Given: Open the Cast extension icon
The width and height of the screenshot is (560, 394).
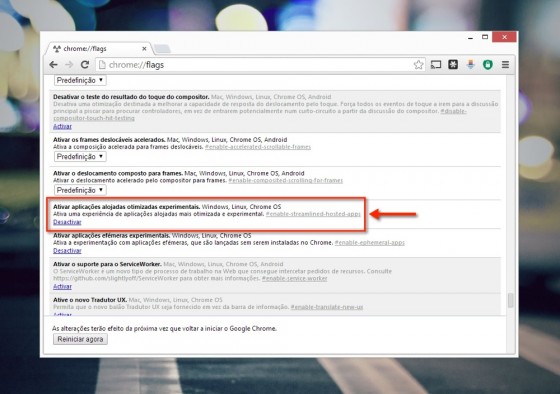Looking at the screenshot, I should [x=436, y=65].
